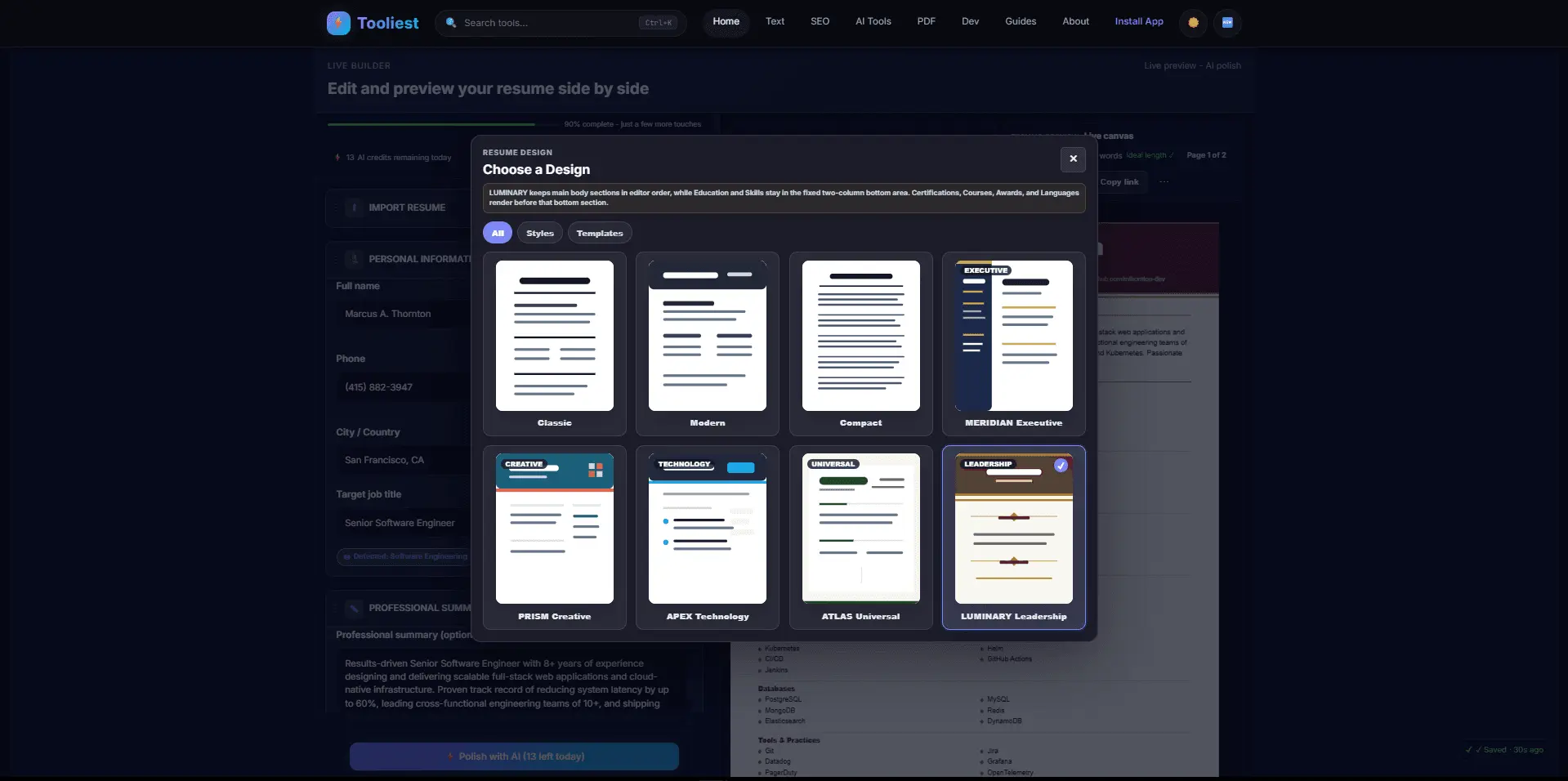Click the 'Live preview - AI polish' label

[1192, 65]
